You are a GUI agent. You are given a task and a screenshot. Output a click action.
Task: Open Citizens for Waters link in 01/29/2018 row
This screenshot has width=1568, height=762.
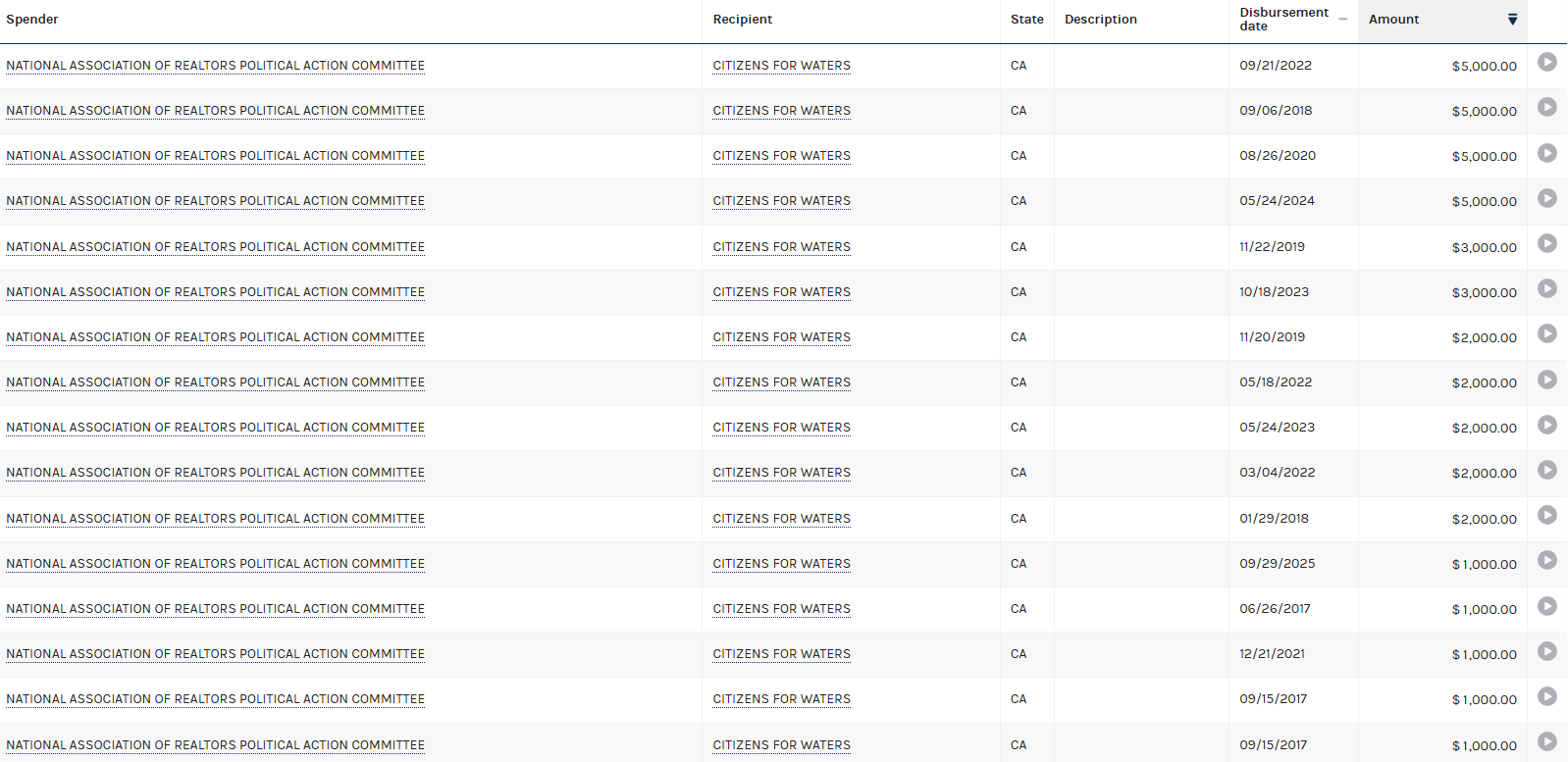(781, 519)
